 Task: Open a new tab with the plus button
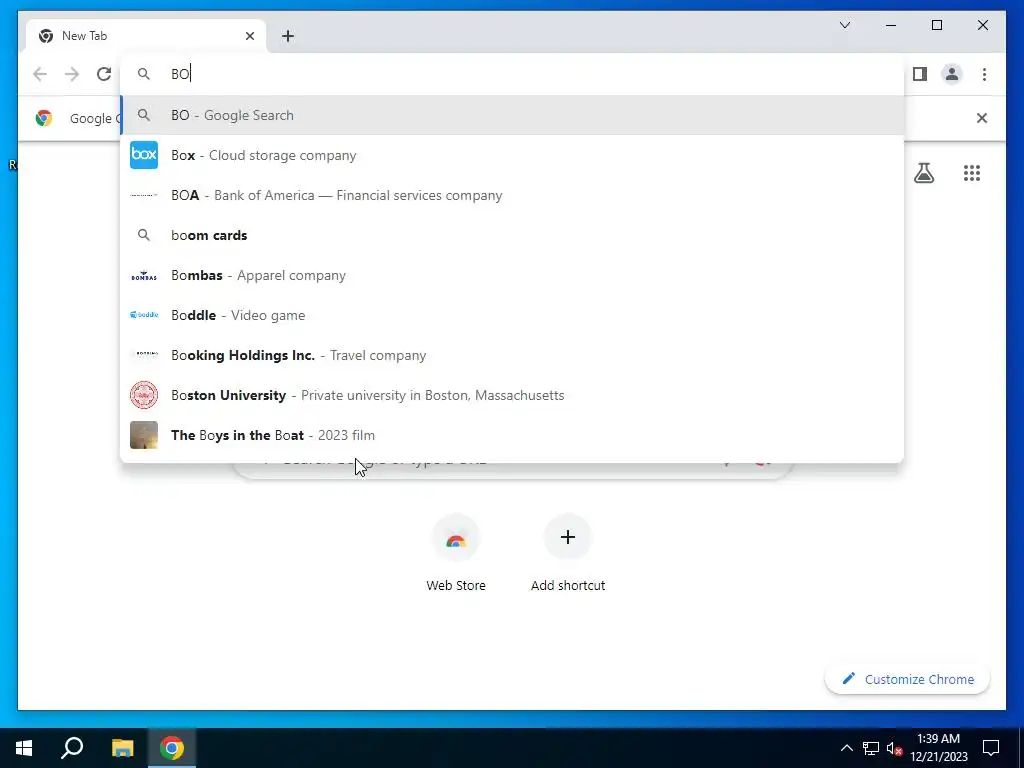click(x=287, y=36)
